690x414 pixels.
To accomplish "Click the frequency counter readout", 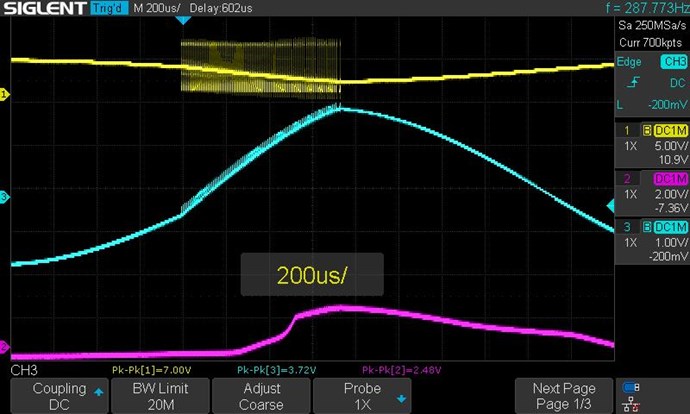I will point(647,8).
